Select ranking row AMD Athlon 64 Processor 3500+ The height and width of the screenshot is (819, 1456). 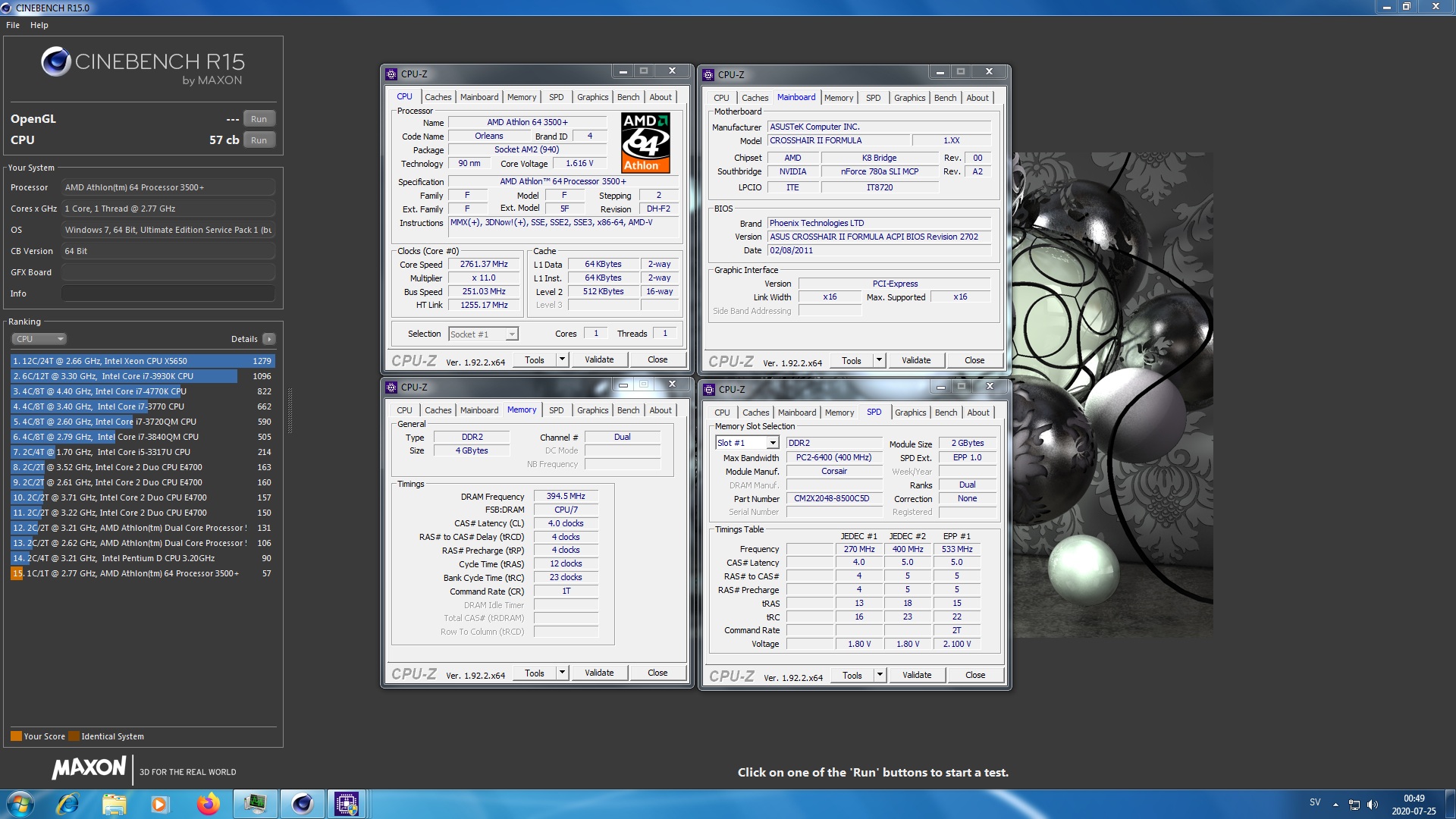click(143, 573)
